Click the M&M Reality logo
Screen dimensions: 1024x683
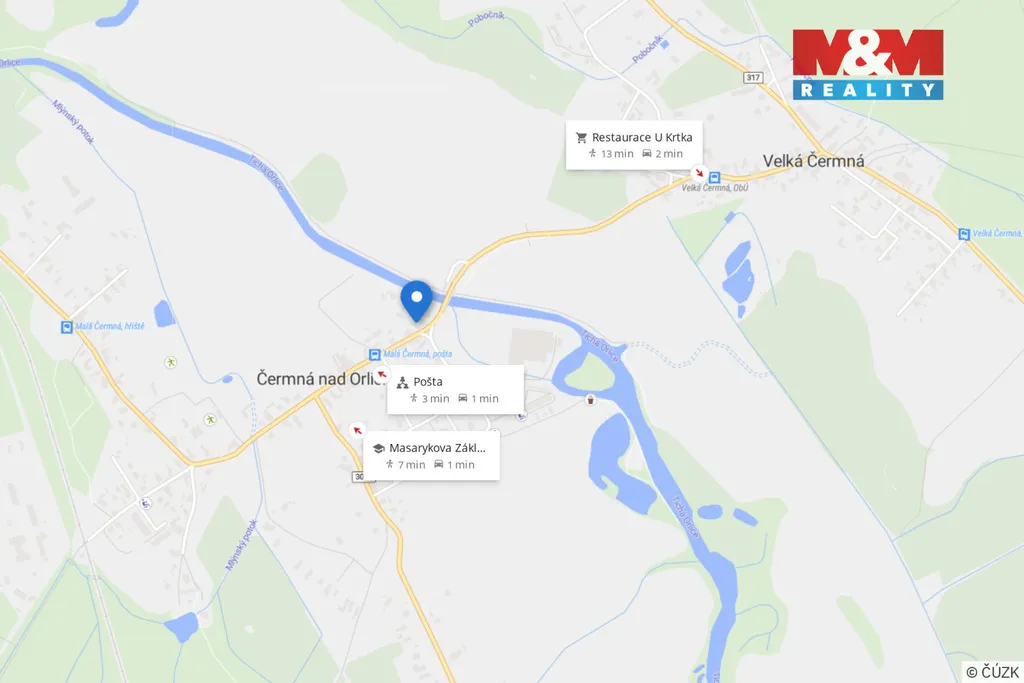click(x=868, y=65)
